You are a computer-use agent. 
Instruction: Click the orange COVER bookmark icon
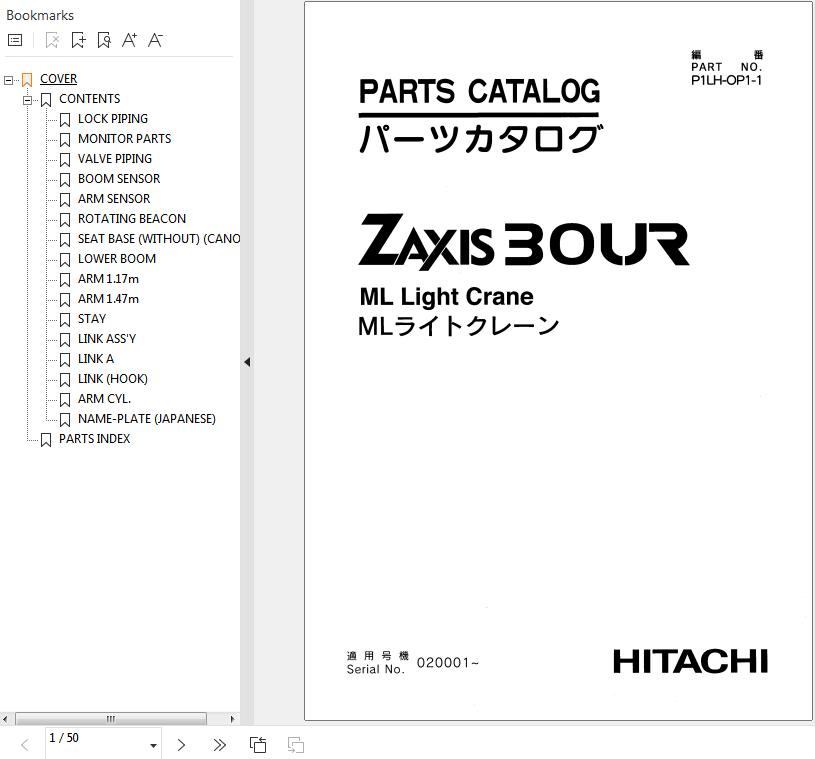[27, 80]
